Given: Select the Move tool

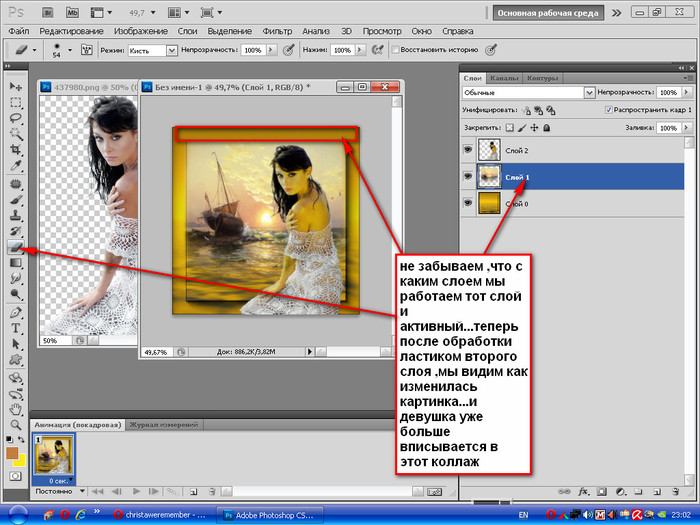Looking at the screenshot, I should click(16, 86).
